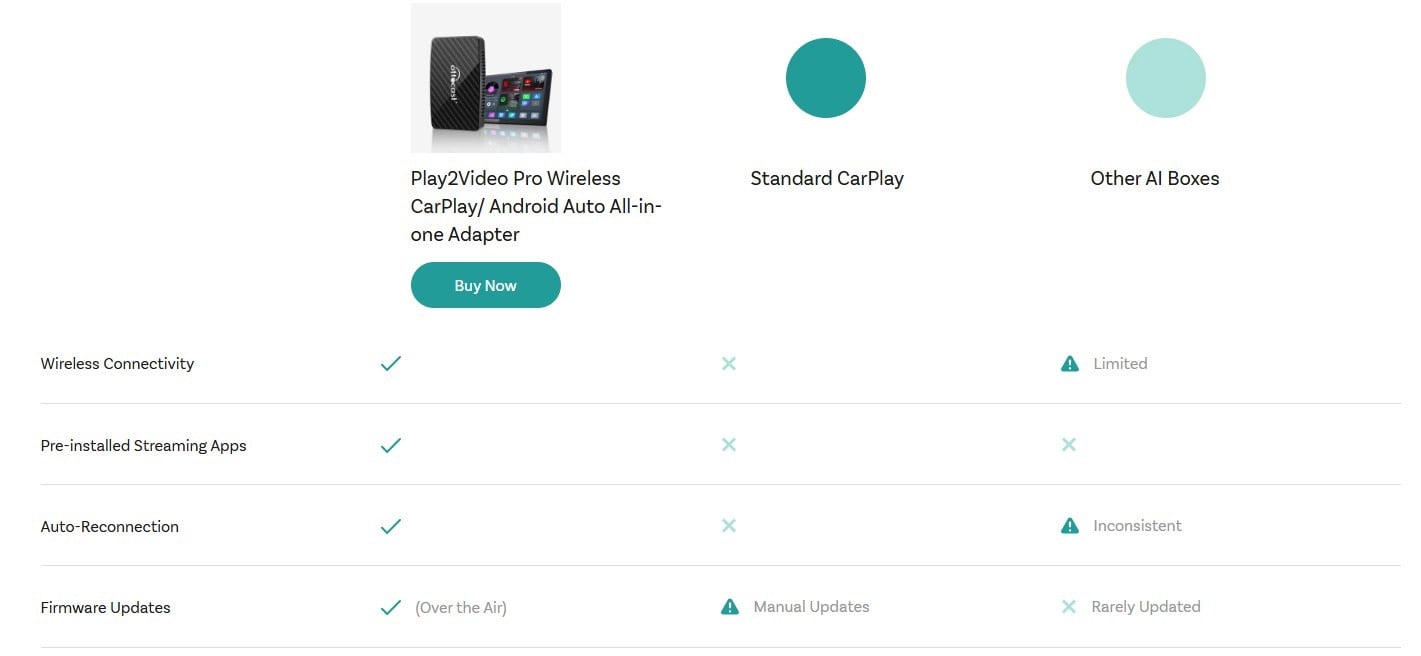Viewport: 1421px width, 656px height.
Task: Click Play2Video checkmark for Auto-Reconnection
Action: [391, 526]
